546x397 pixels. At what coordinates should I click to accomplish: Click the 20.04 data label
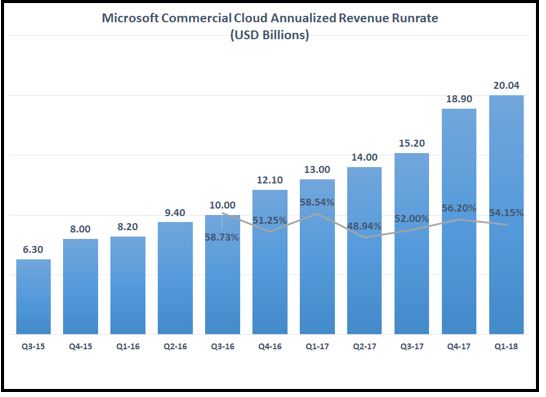[506, 85]
